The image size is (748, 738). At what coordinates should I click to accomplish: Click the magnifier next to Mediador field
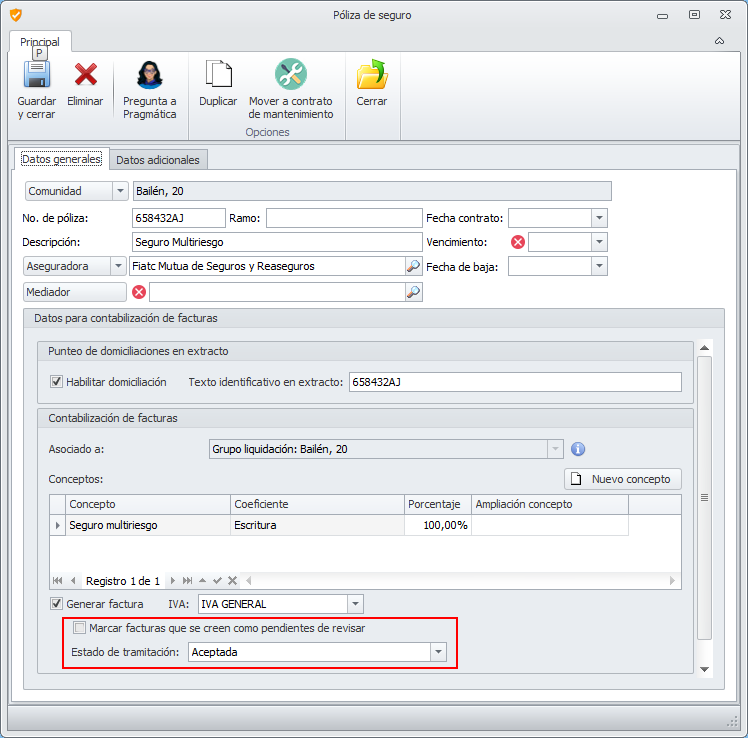pos(413,292)
